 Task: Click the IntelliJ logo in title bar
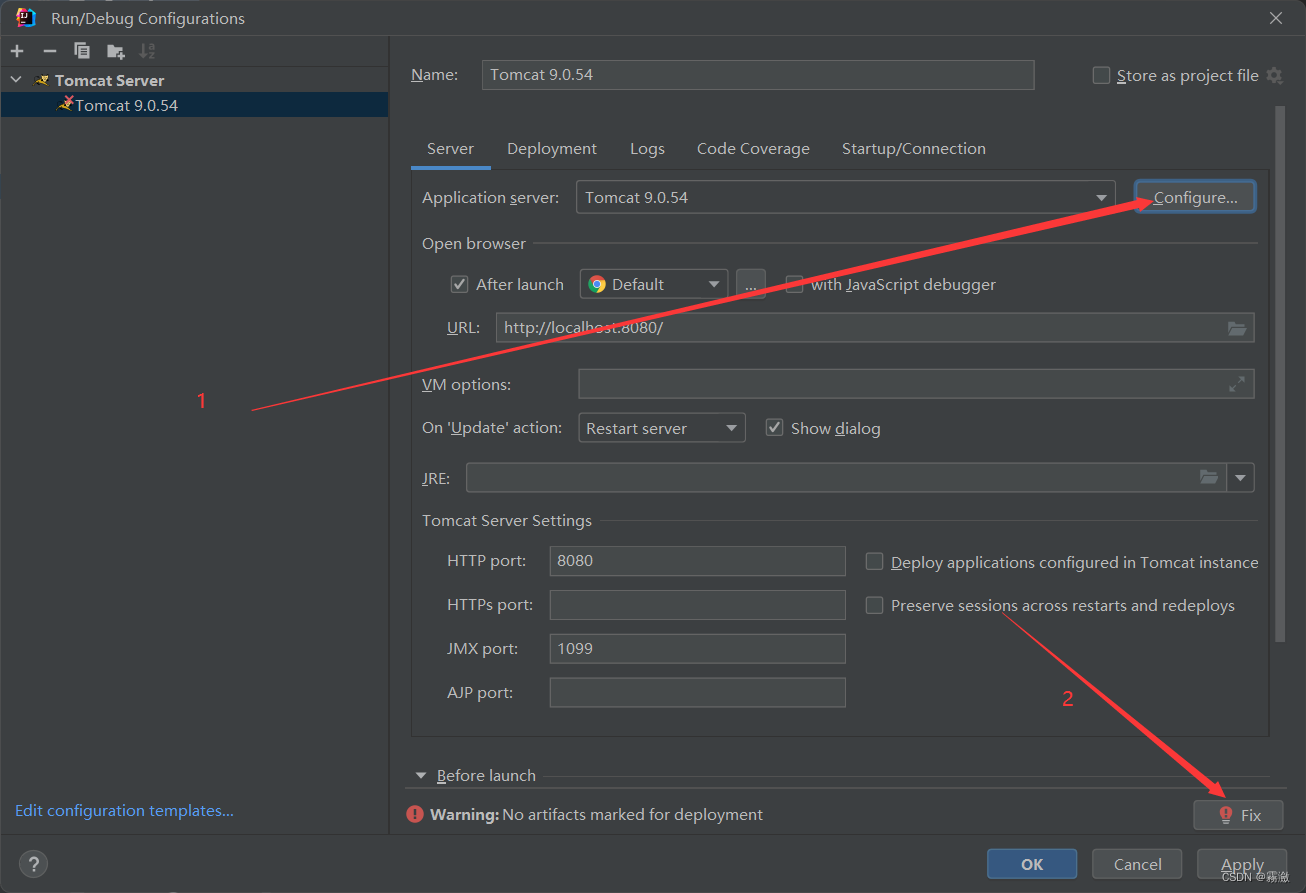(26, 18)
